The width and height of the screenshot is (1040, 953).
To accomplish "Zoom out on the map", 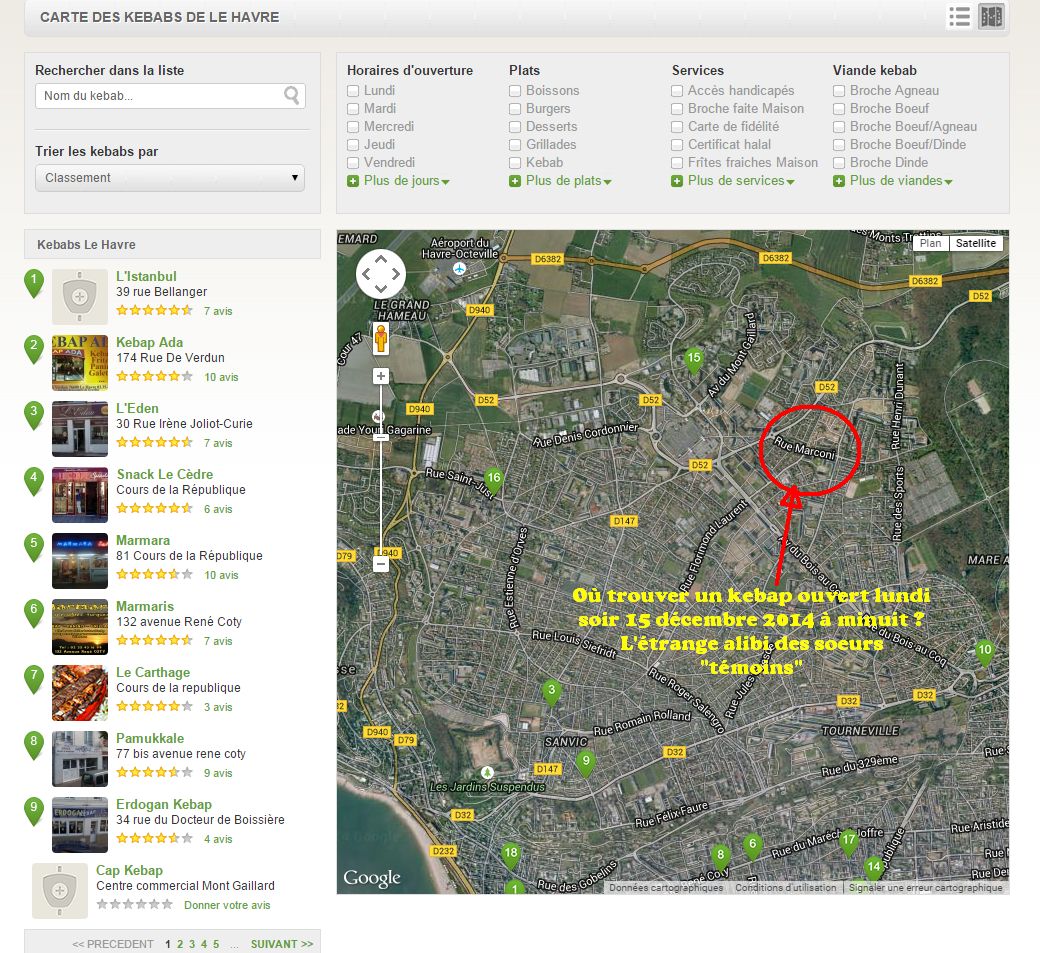I will [x=381, y=564].
